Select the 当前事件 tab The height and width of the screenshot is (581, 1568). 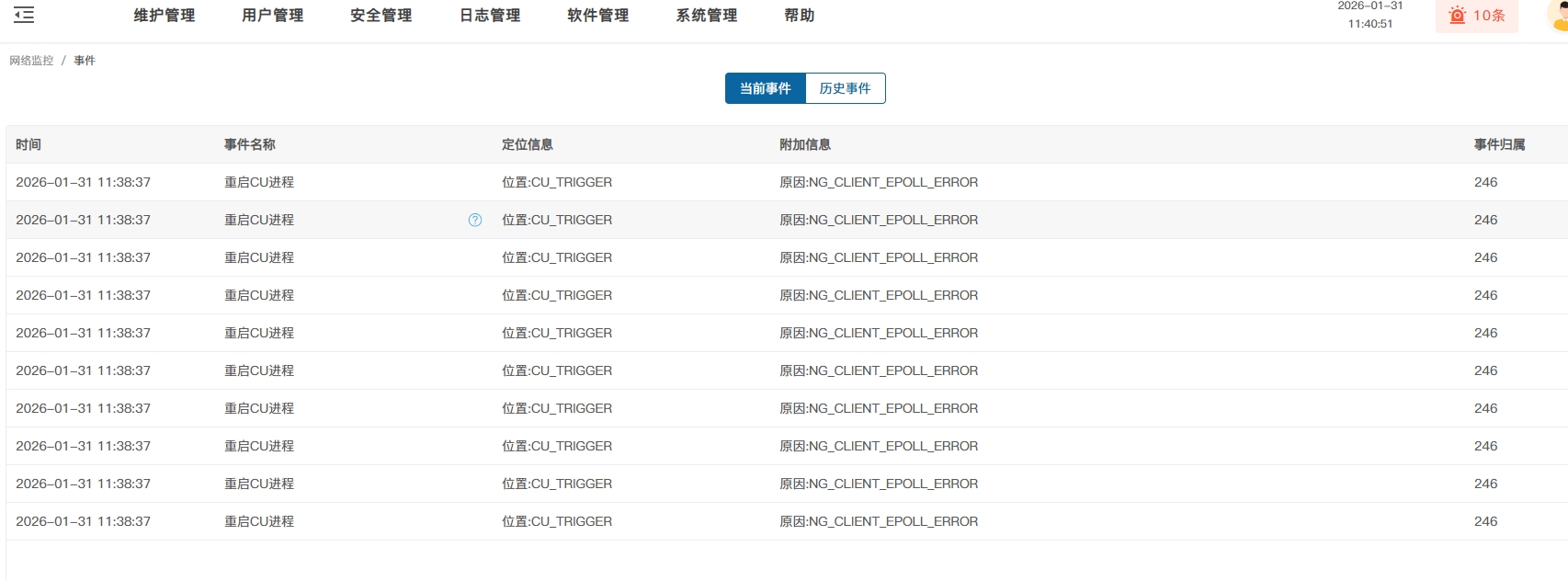click(765, 88)
